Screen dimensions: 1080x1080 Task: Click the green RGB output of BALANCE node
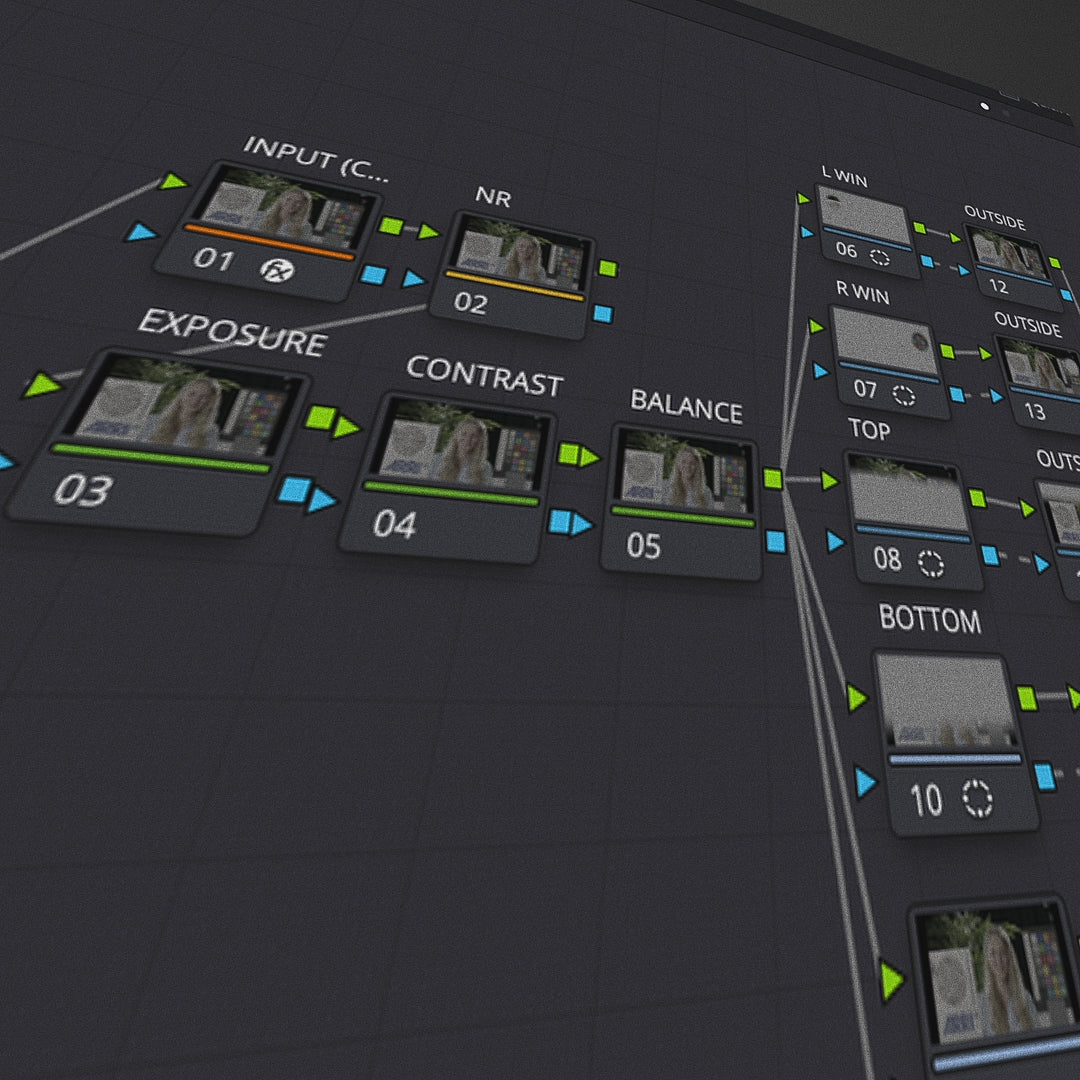tap(772, 478)
